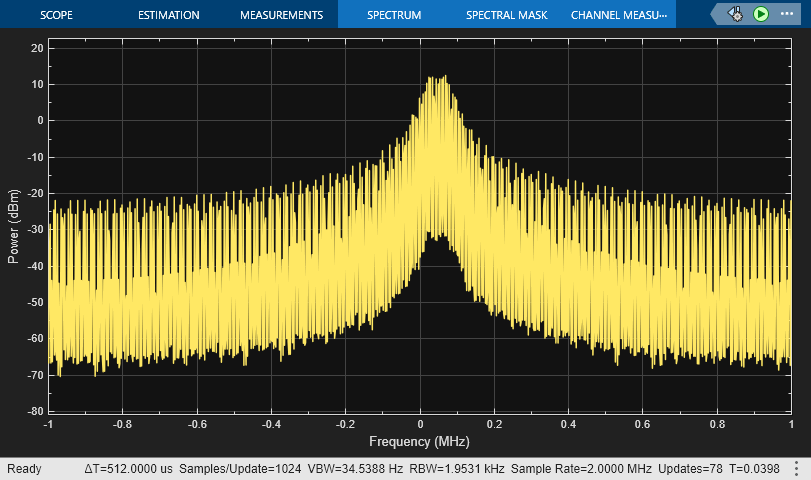
Task: Click the Updates=78 status entry
Action: (690, 469)
